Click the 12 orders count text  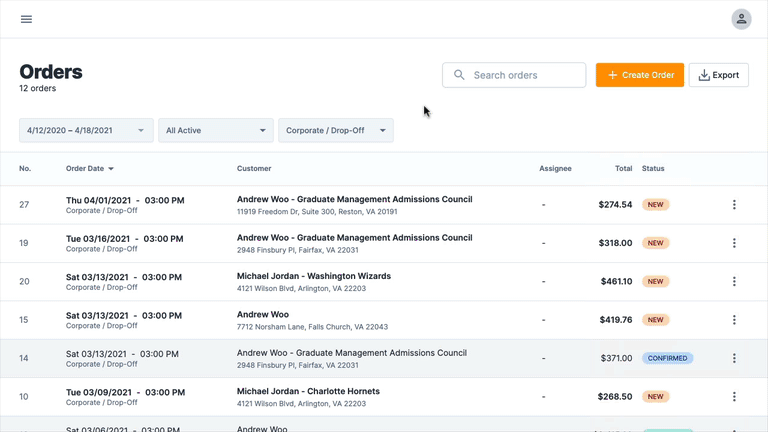[x=38, y=88]
